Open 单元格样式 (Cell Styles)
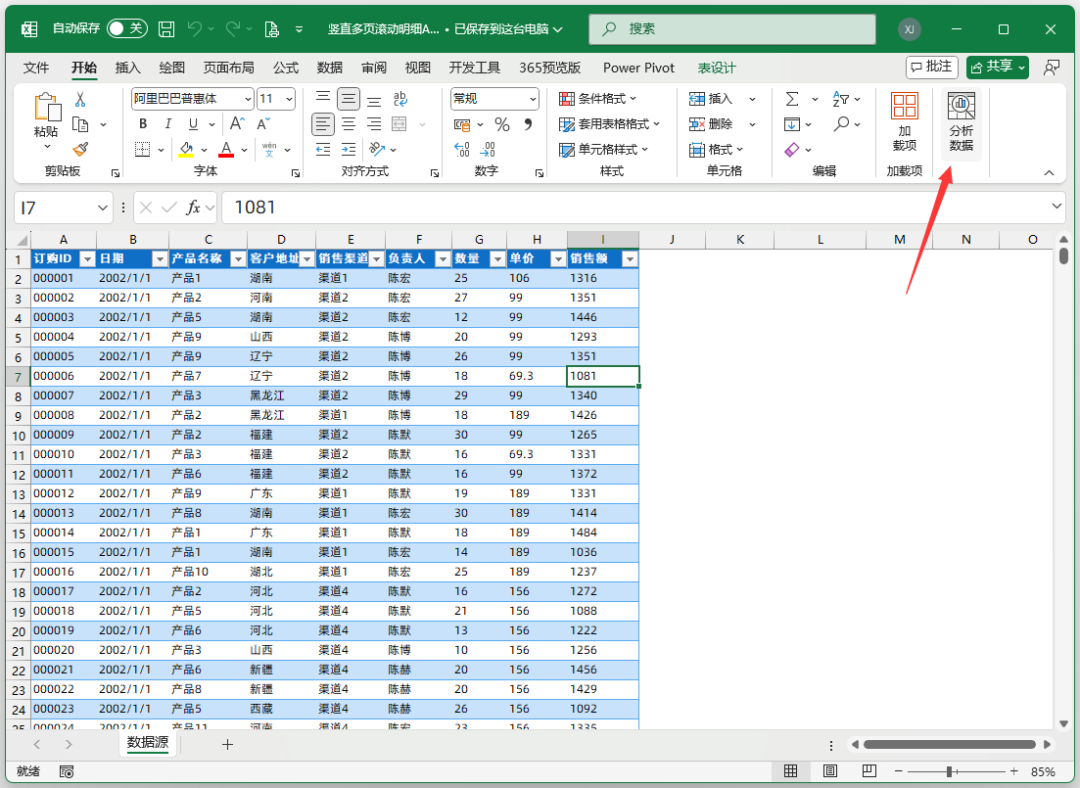Image resolution: width=1080 pixels, height=788 pixels. 603,149
